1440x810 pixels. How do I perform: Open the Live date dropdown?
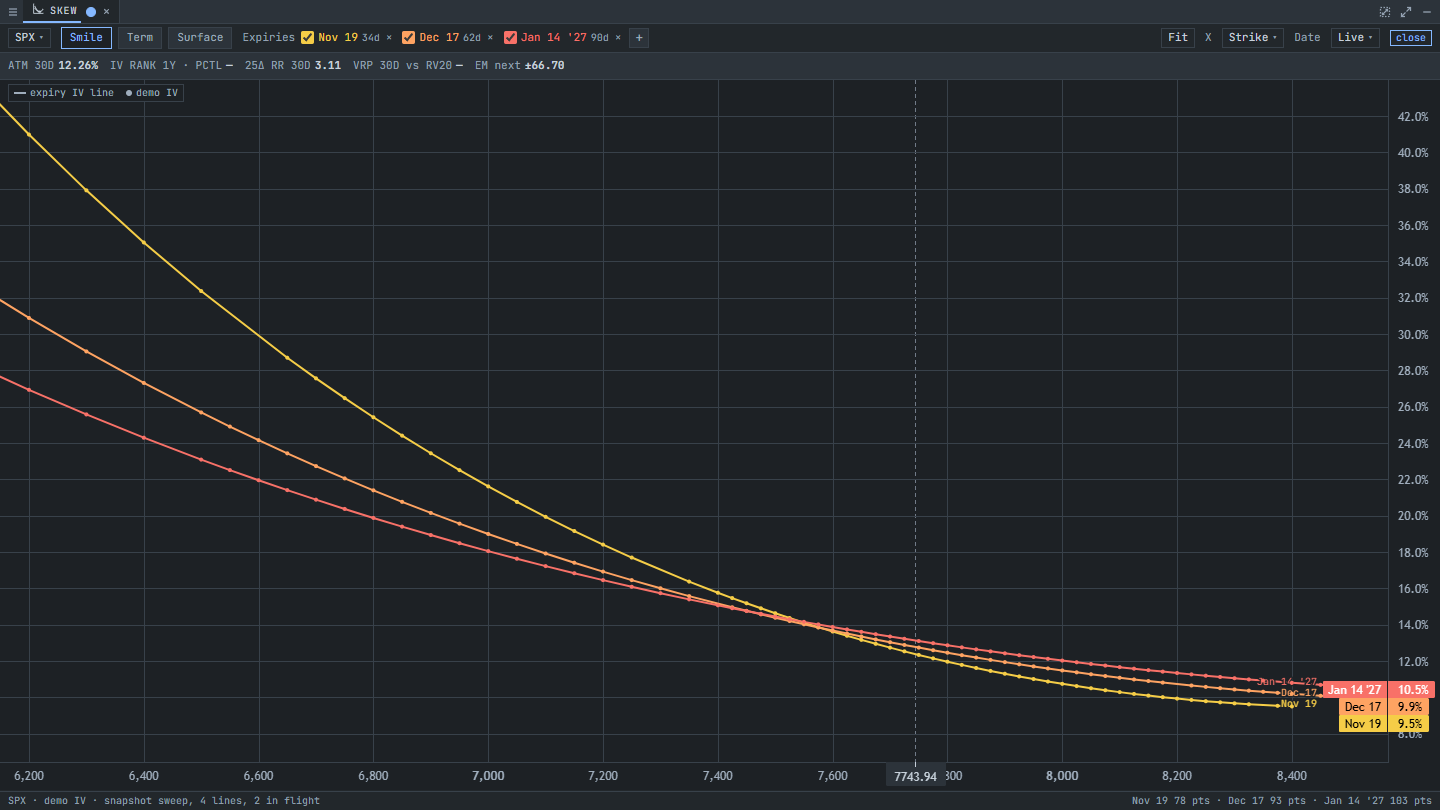click(x=1354, y=38)
